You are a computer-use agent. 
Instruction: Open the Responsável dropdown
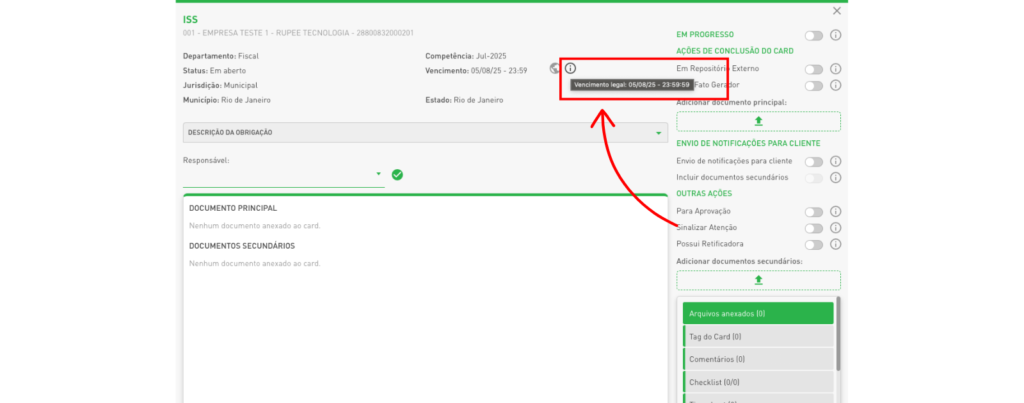[x=379, y=175]
